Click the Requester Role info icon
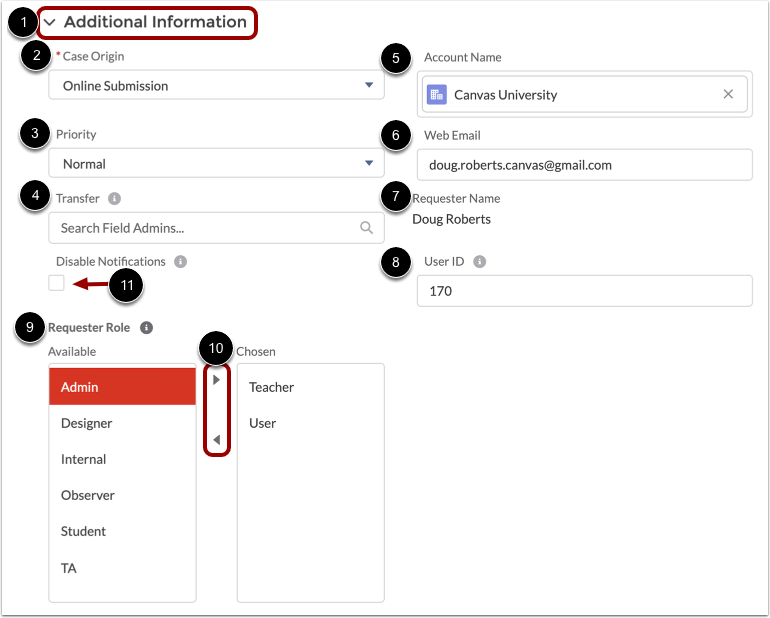Viewport: 770px width, 618px height. [146, 328]
